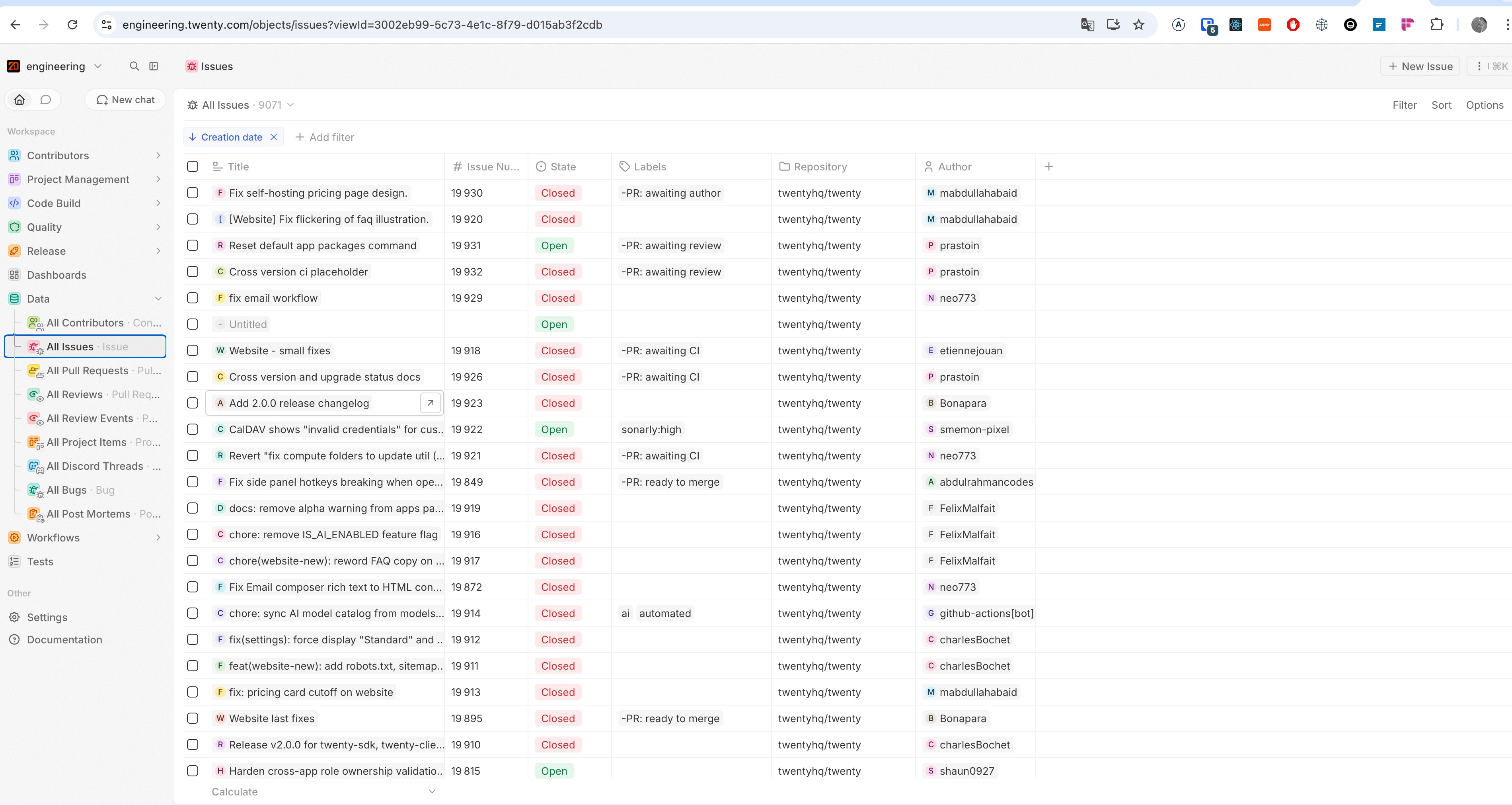Open All Pull Requests in sidebar
The height and width of the screenshot is (805, 1512).
point(88,371)
